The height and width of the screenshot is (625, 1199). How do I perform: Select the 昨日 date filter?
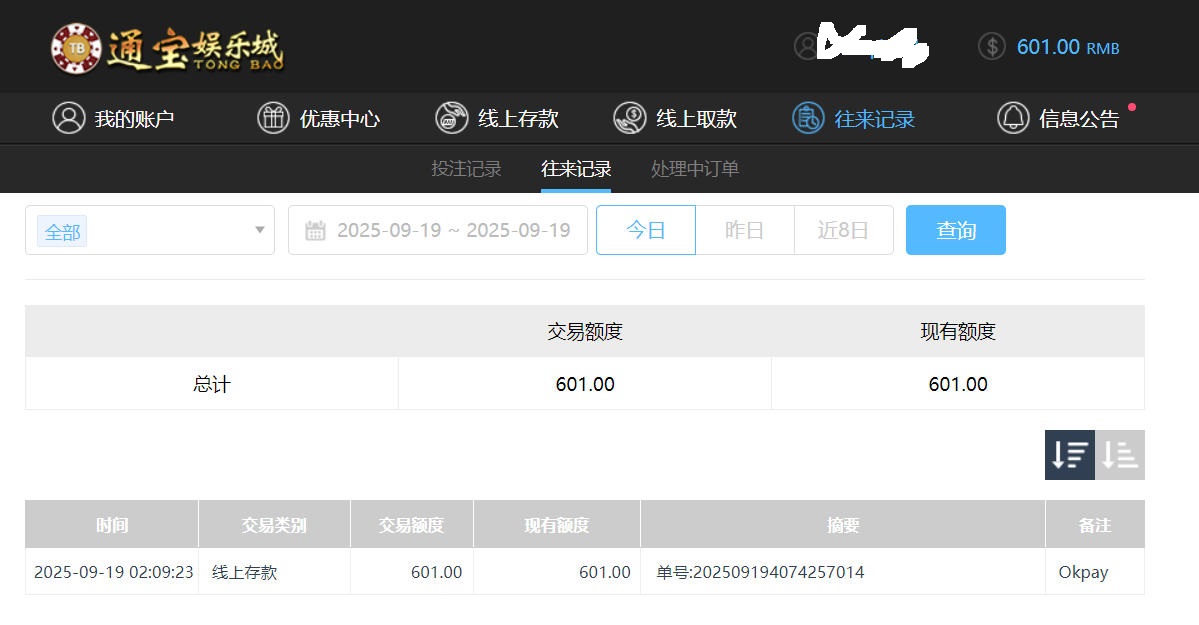coord(744,230)
